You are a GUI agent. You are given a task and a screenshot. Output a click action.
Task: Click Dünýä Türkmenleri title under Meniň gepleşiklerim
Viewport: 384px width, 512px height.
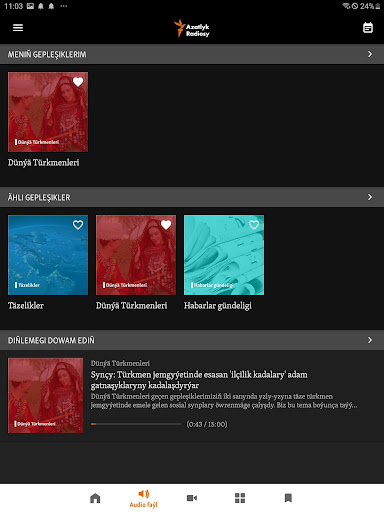(x=43, y=163)
